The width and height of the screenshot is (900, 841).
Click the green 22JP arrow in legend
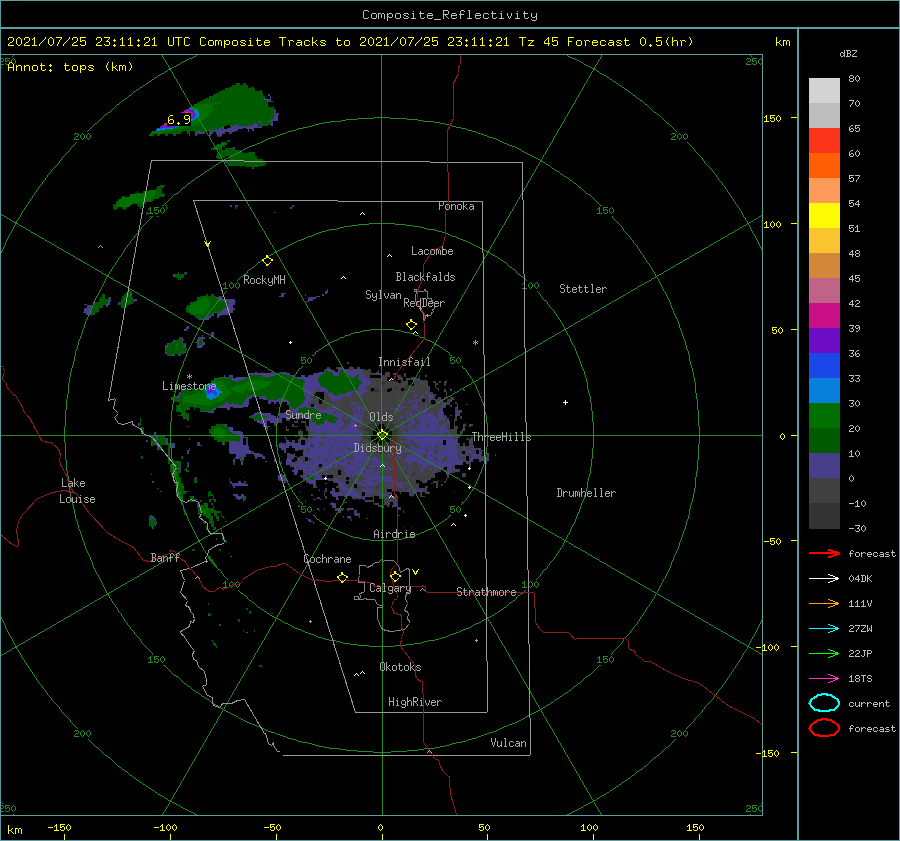pyautogui.click(x=824, y=653)
